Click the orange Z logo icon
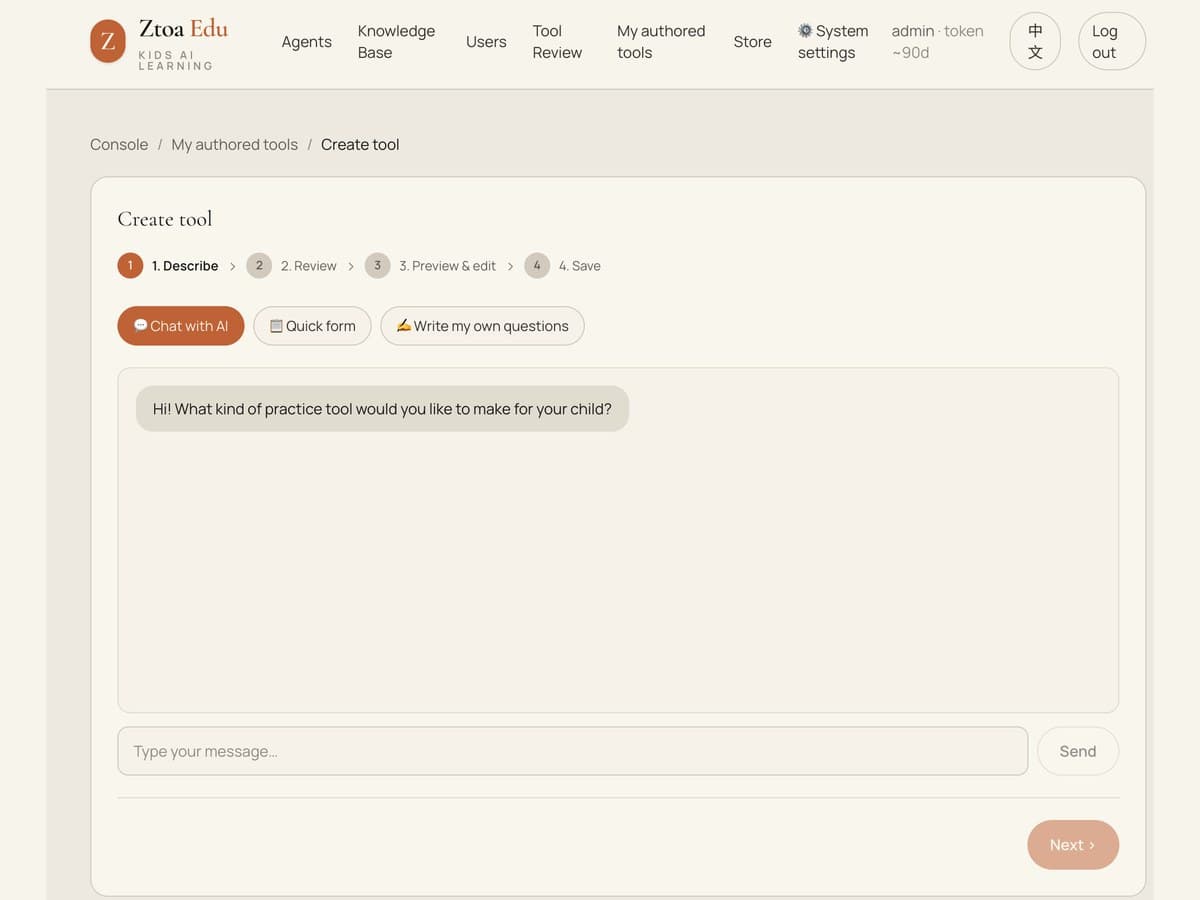 [x=108, y=41]
